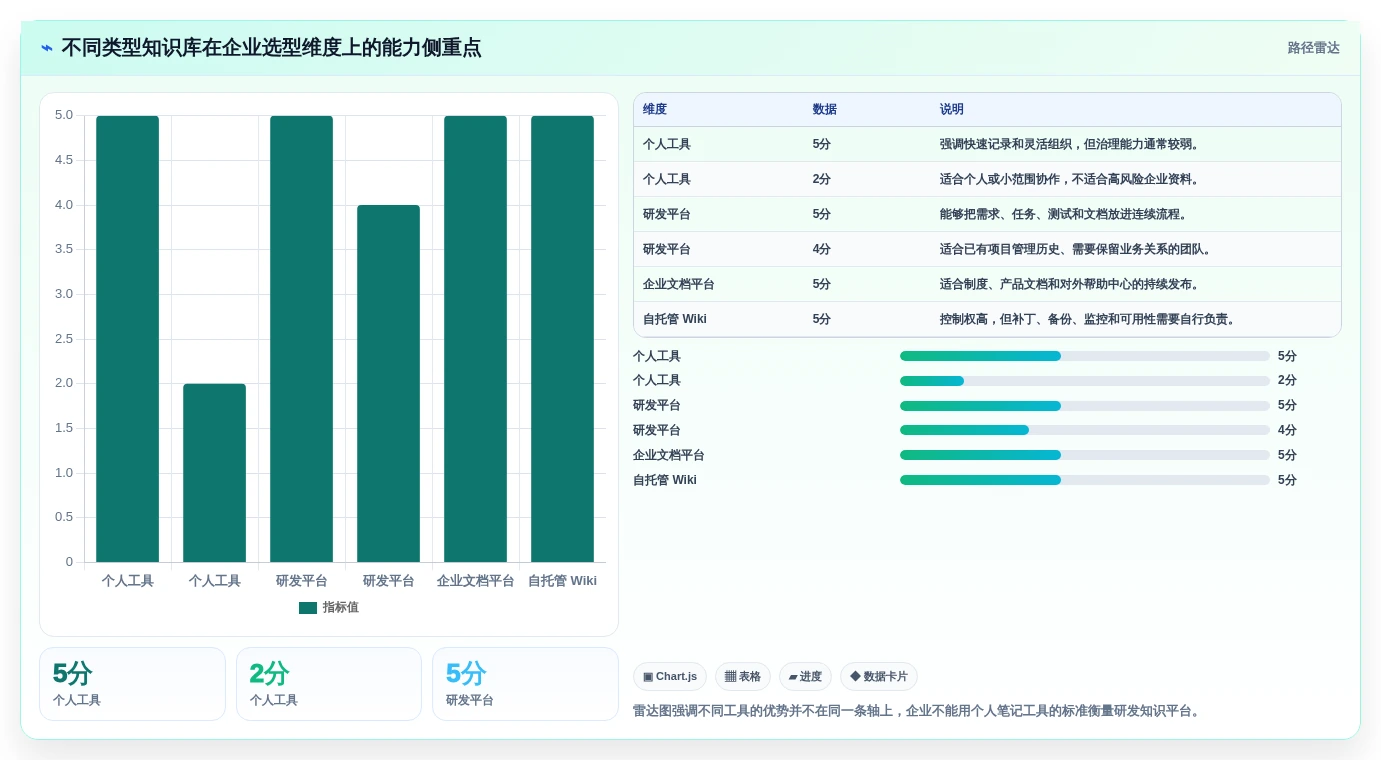Click the title 不同类型知识库在企业选型维度上的能力侧重点
The image size is (1381, 760).
pos(271,48)
